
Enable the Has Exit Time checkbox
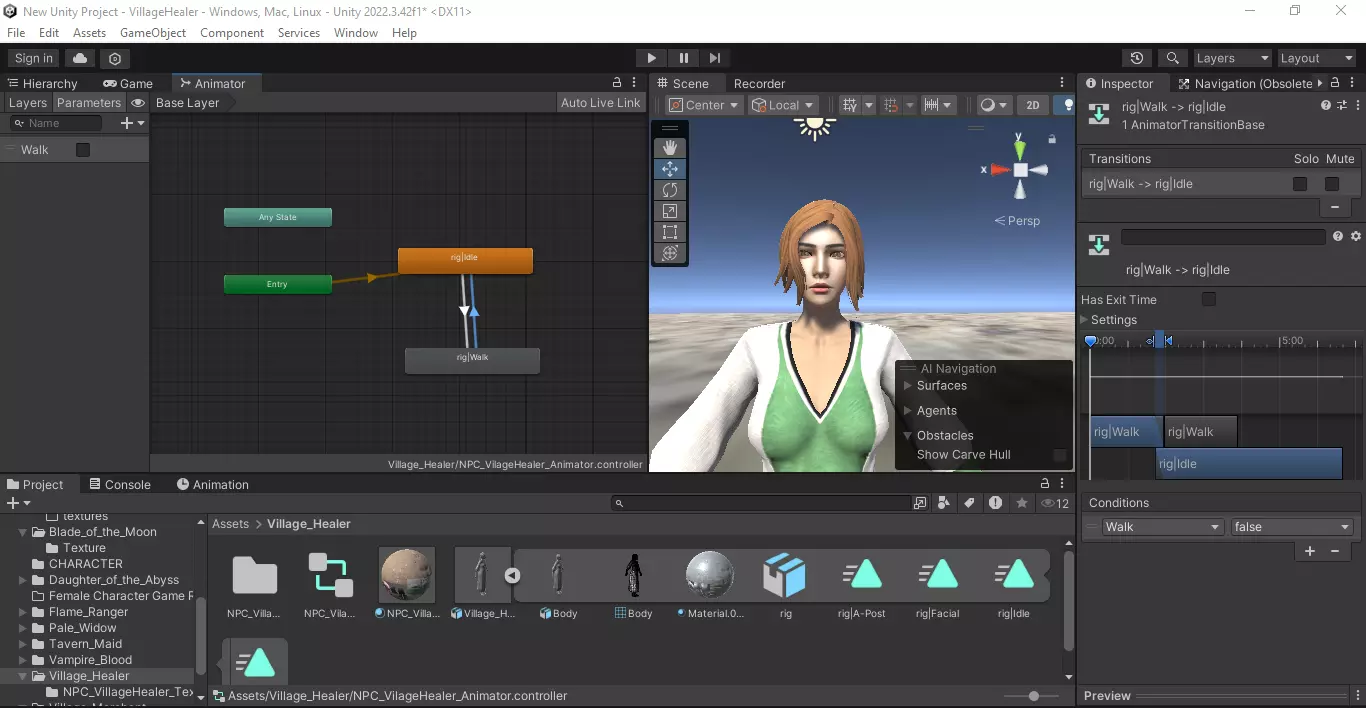point(1209,299)
